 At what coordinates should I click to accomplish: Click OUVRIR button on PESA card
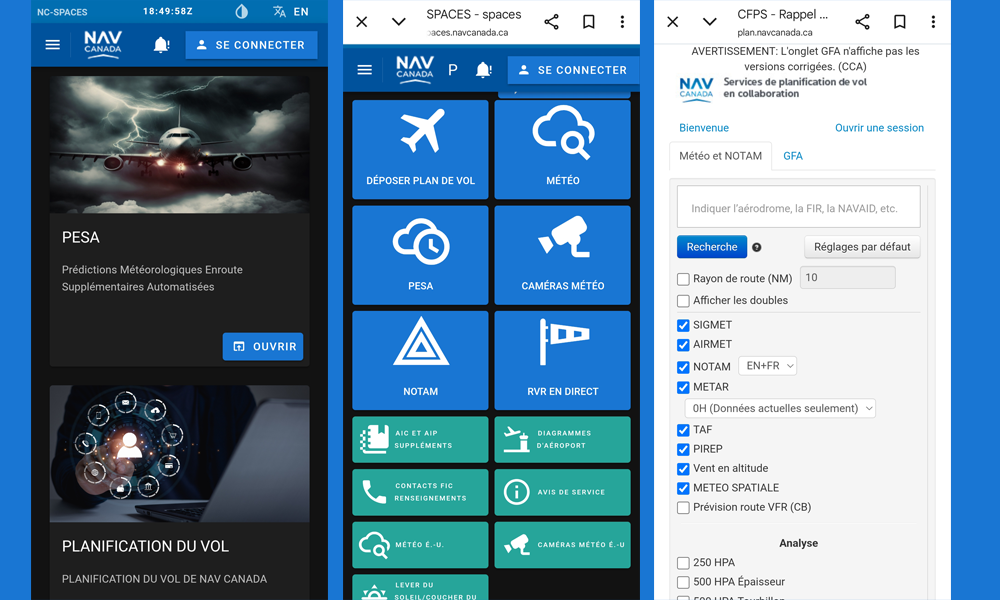tap(263, 346)
